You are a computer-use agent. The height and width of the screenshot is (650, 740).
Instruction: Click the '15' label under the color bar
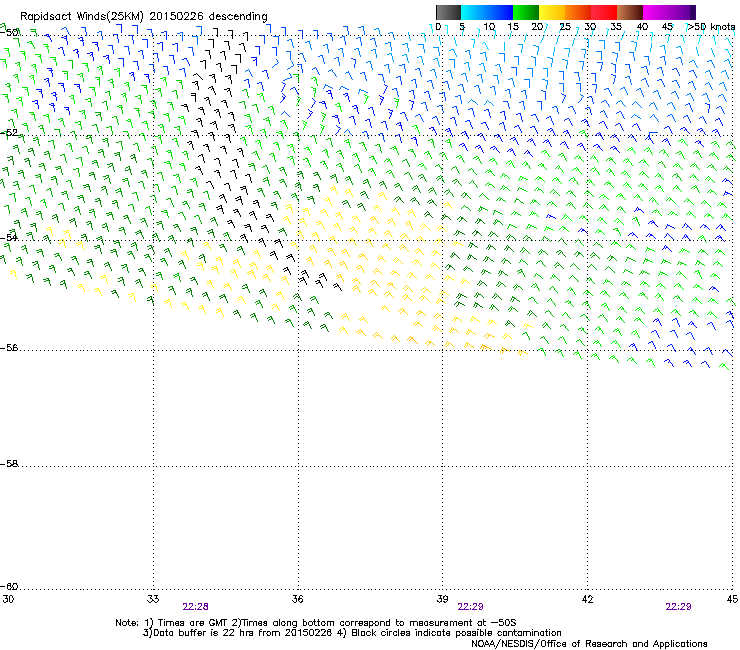(x=513, y=27)
